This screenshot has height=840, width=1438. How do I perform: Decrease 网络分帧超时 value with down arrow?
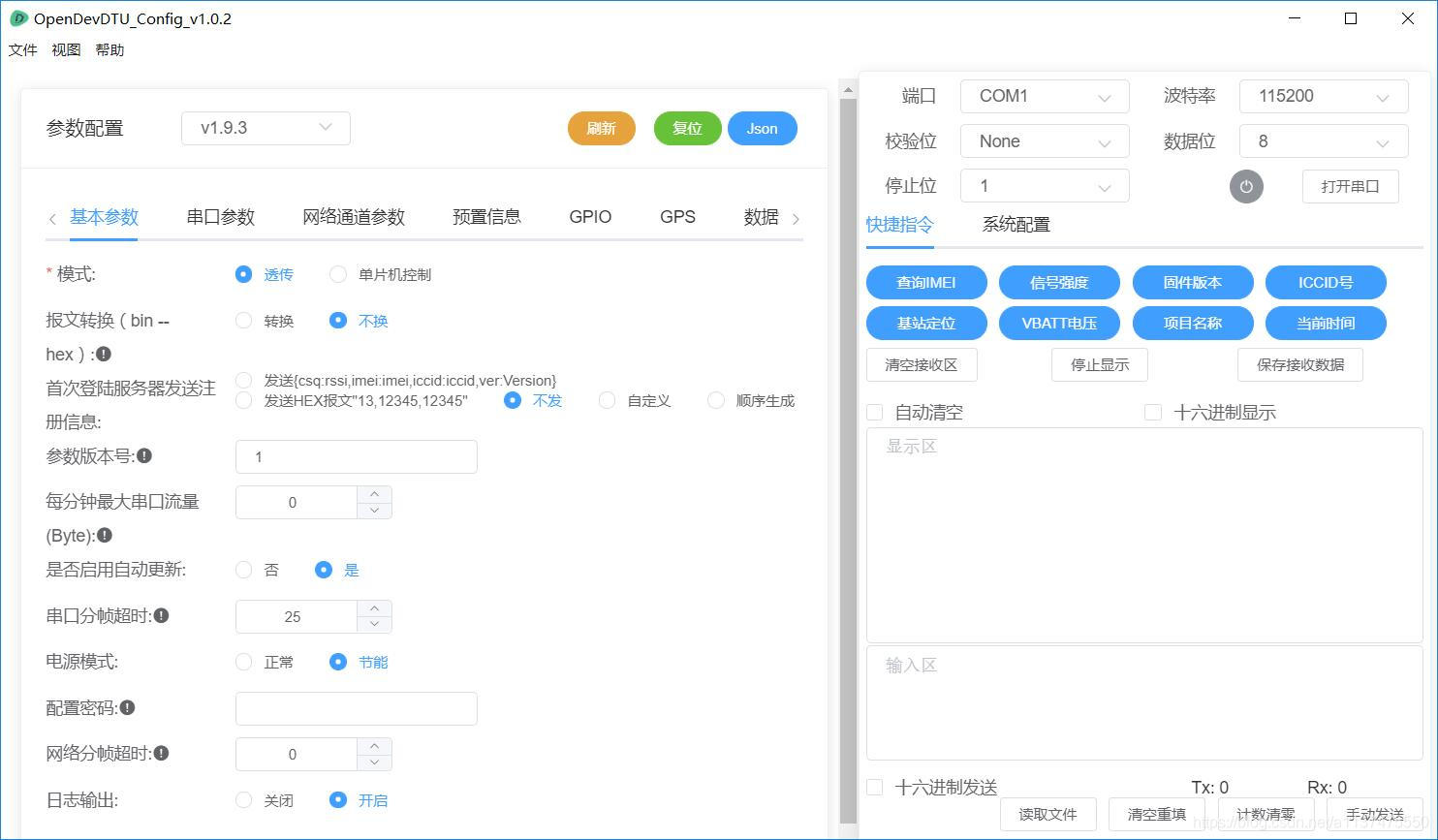[374, 762]
